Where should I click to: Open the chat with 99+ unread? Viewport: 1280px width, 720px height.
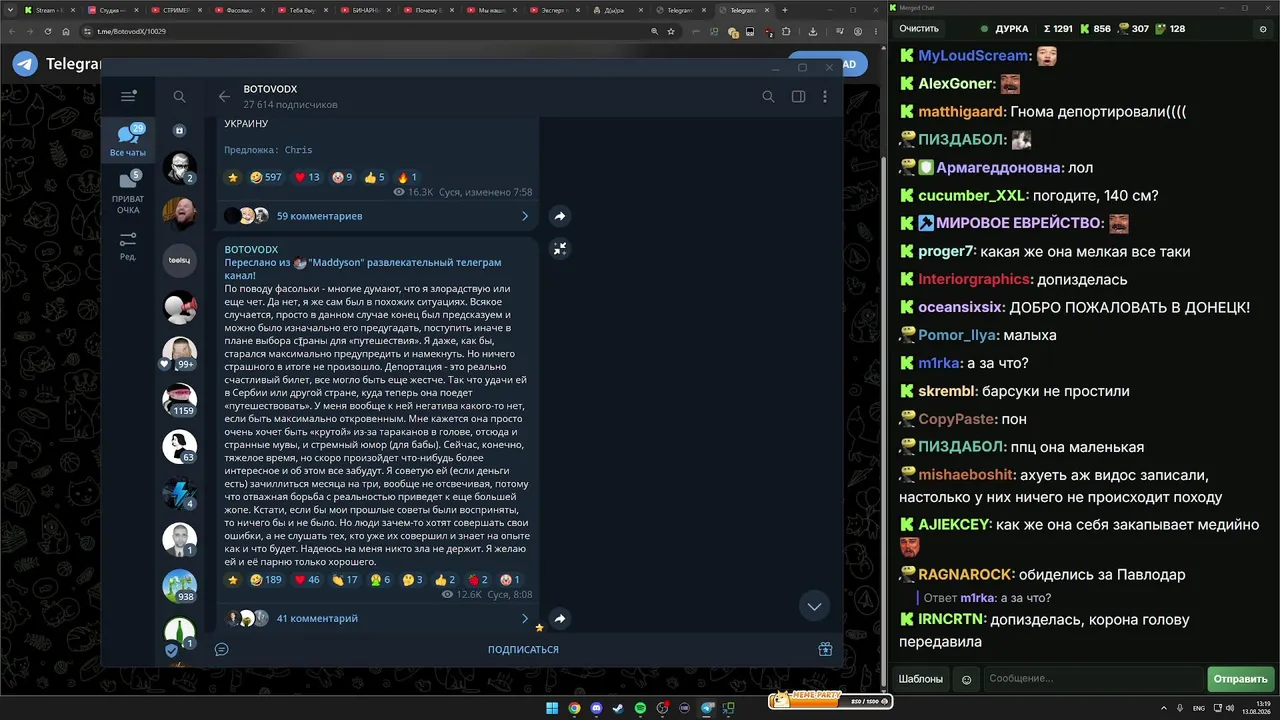pos(180,353)
